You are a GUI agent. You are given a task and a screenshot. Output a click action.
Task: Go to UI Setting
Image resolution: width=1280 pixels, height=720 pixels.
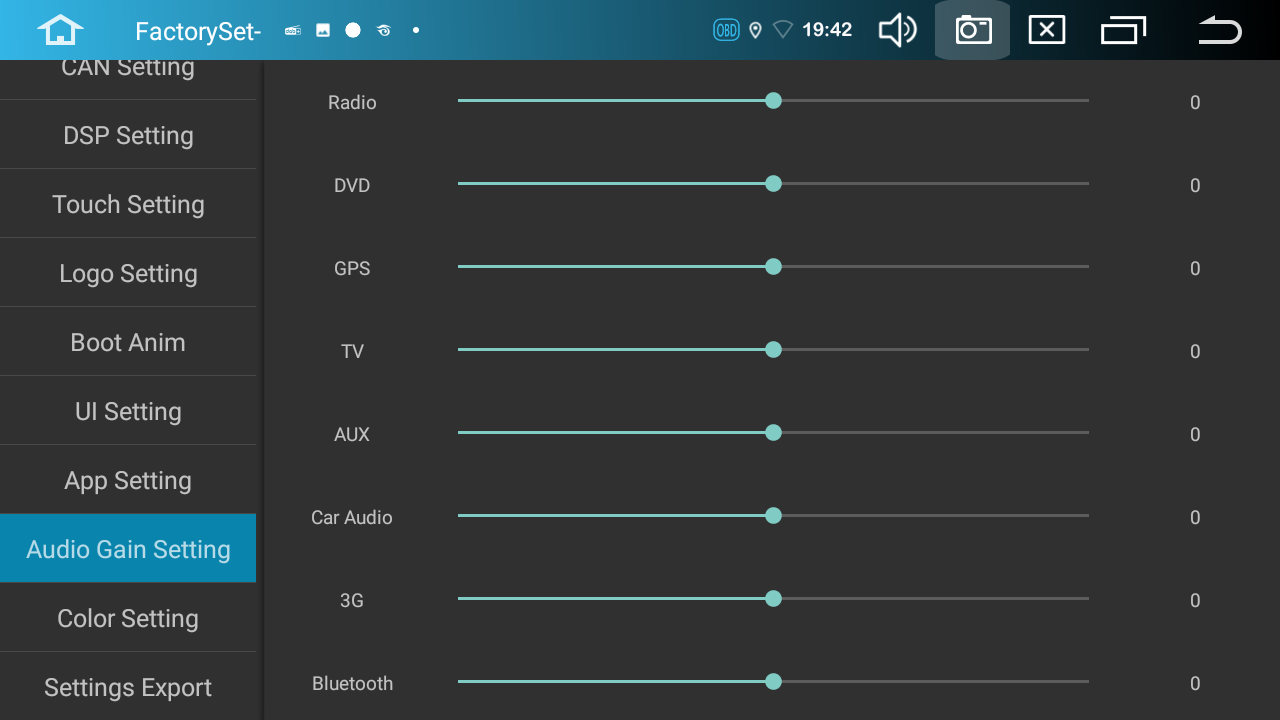click(x=128, y=411)
